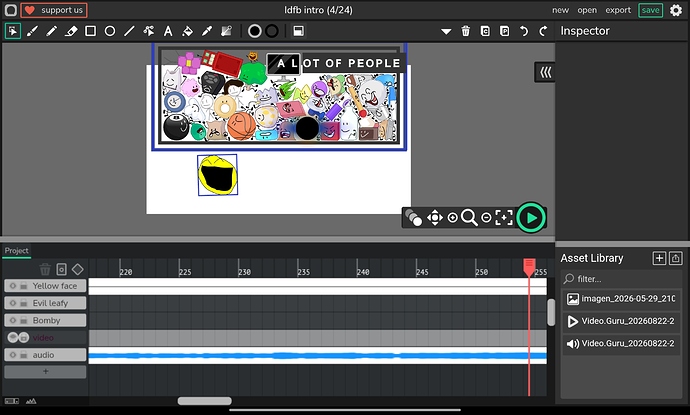Lock the Evil leafy layer
Viewport: 690px width, 415px height.
point(23,303)
